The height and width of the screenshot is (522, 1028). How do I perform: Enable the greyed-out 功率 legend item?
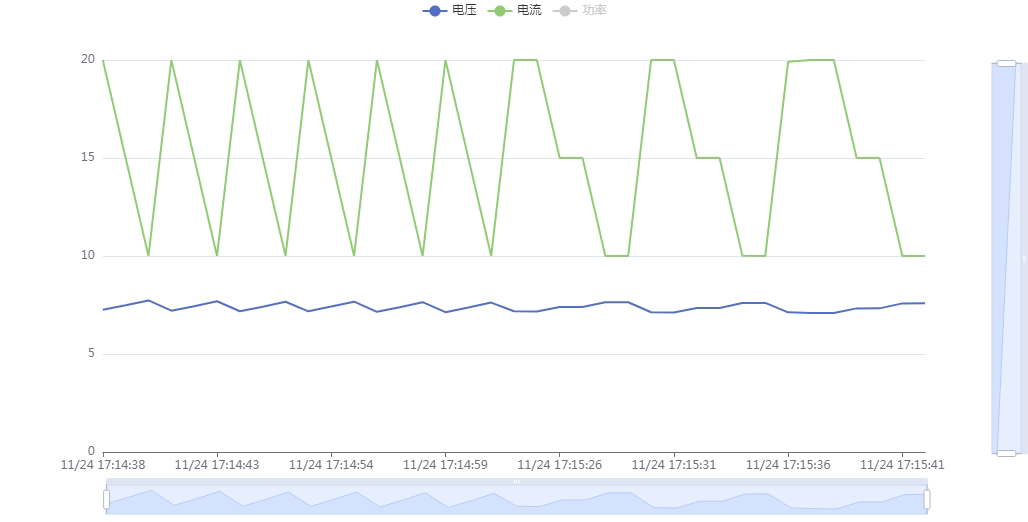pyautogui.click(x=580, y=10)
